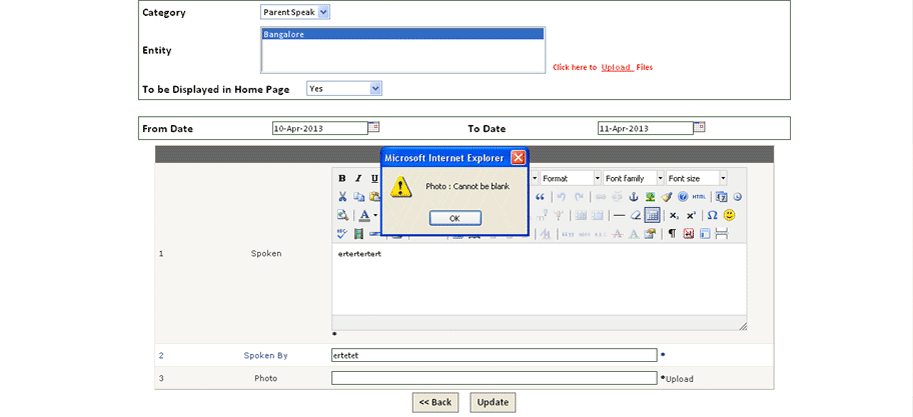This screenshot has width=913, height=417.
Task: Focus the From Date input field
Action: point(320,128)
